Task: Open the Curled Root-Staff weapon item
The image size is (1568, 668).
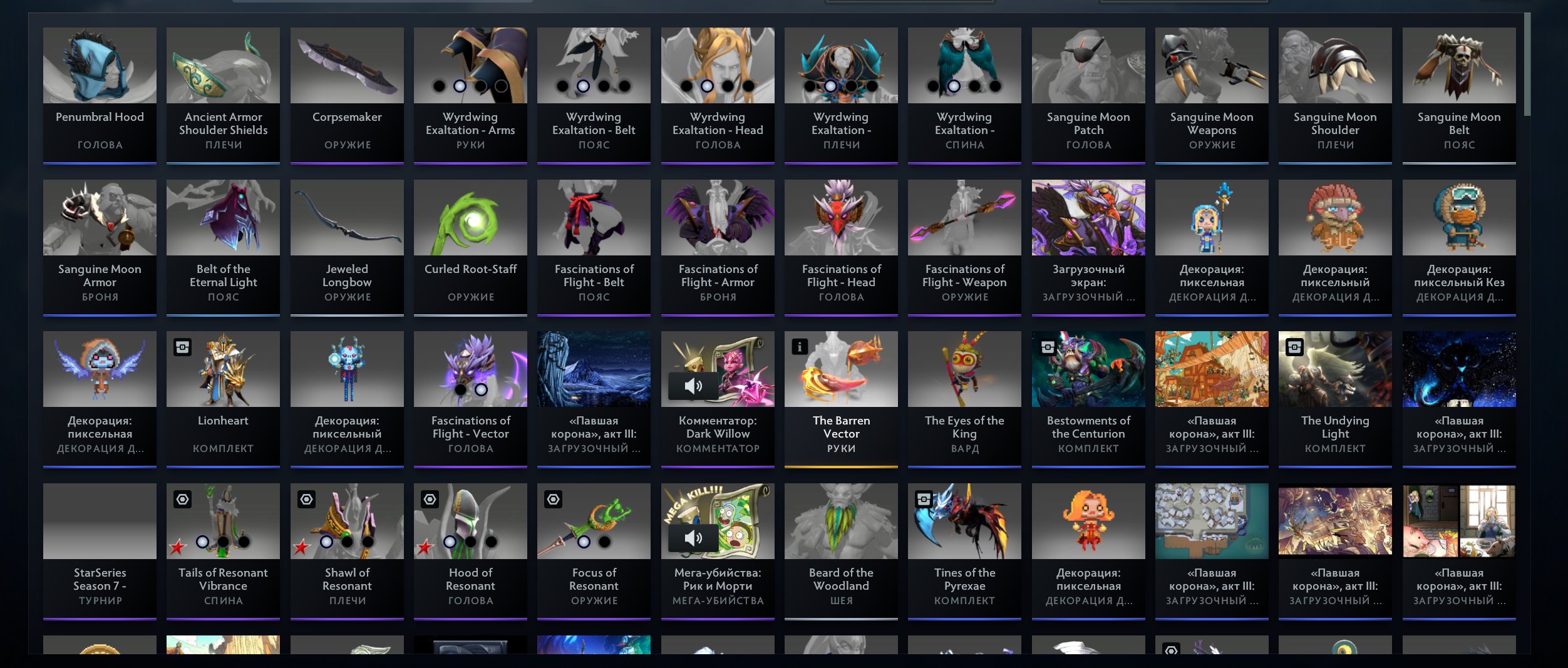Action: (470, 247)
